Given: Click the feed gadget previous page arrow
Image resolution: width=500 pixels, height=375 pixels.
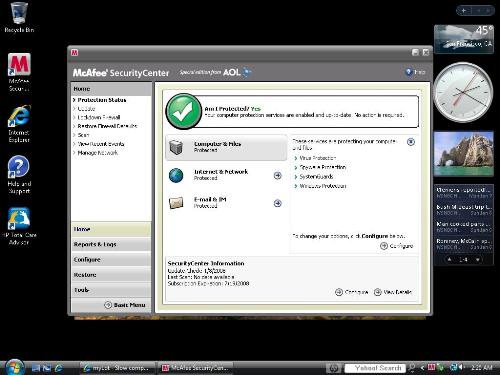Looking at the screenshot, I should coord(449,259).
